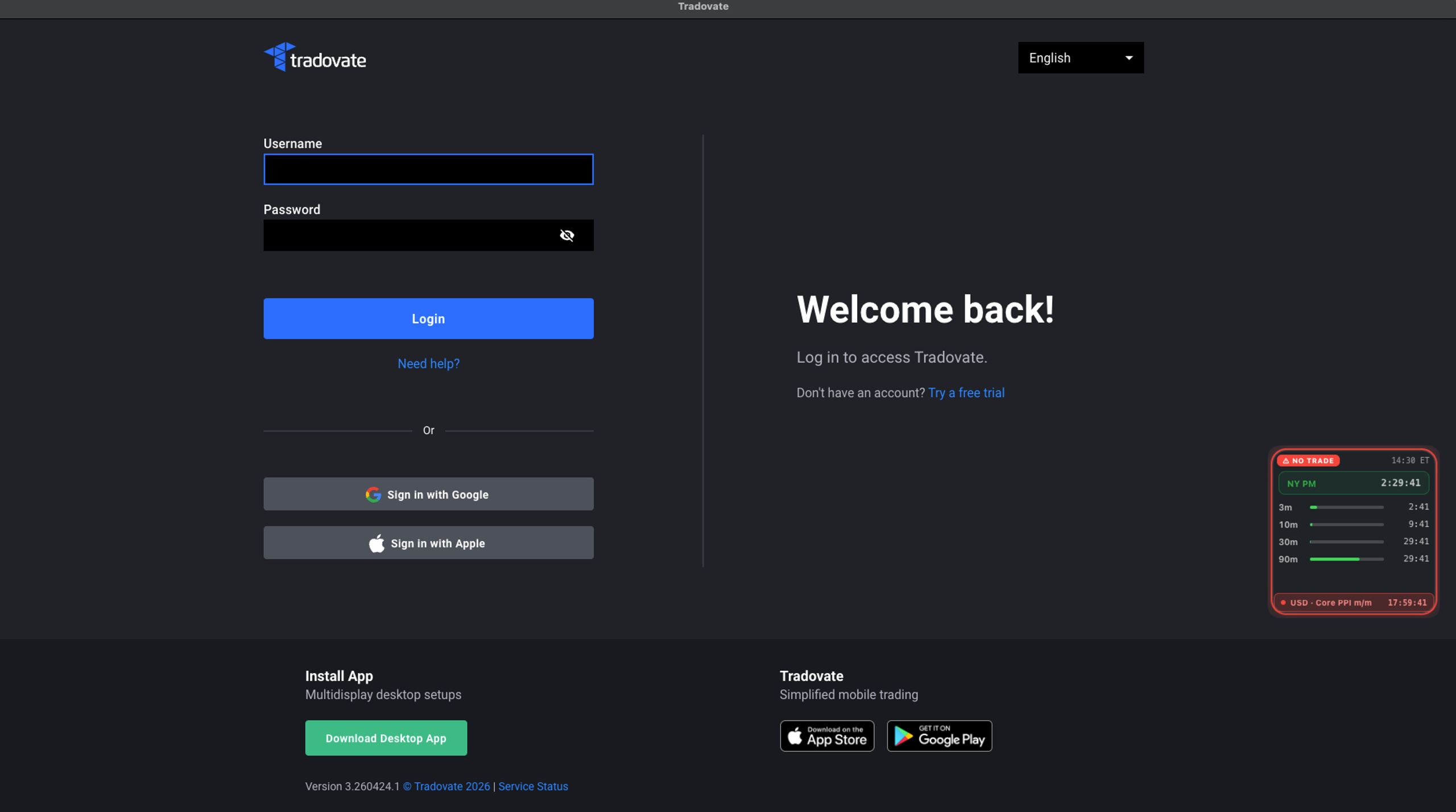Choose Sign in with Google
Screen dimensions: 1456x812
point(428,494)
